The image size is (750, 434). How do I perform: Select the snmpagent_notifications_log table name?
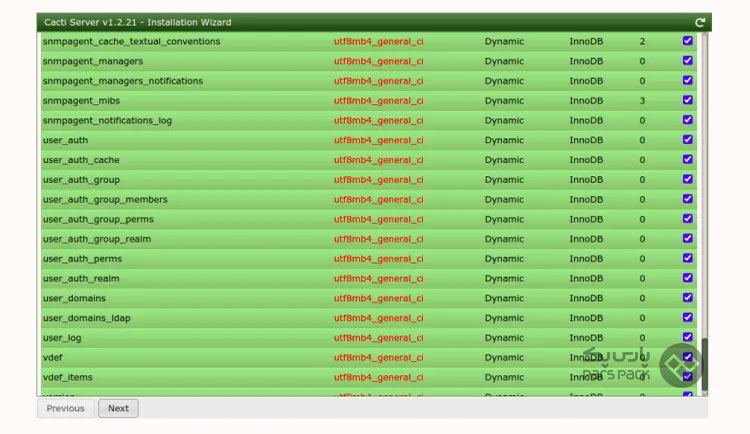(x=107, y=121)
